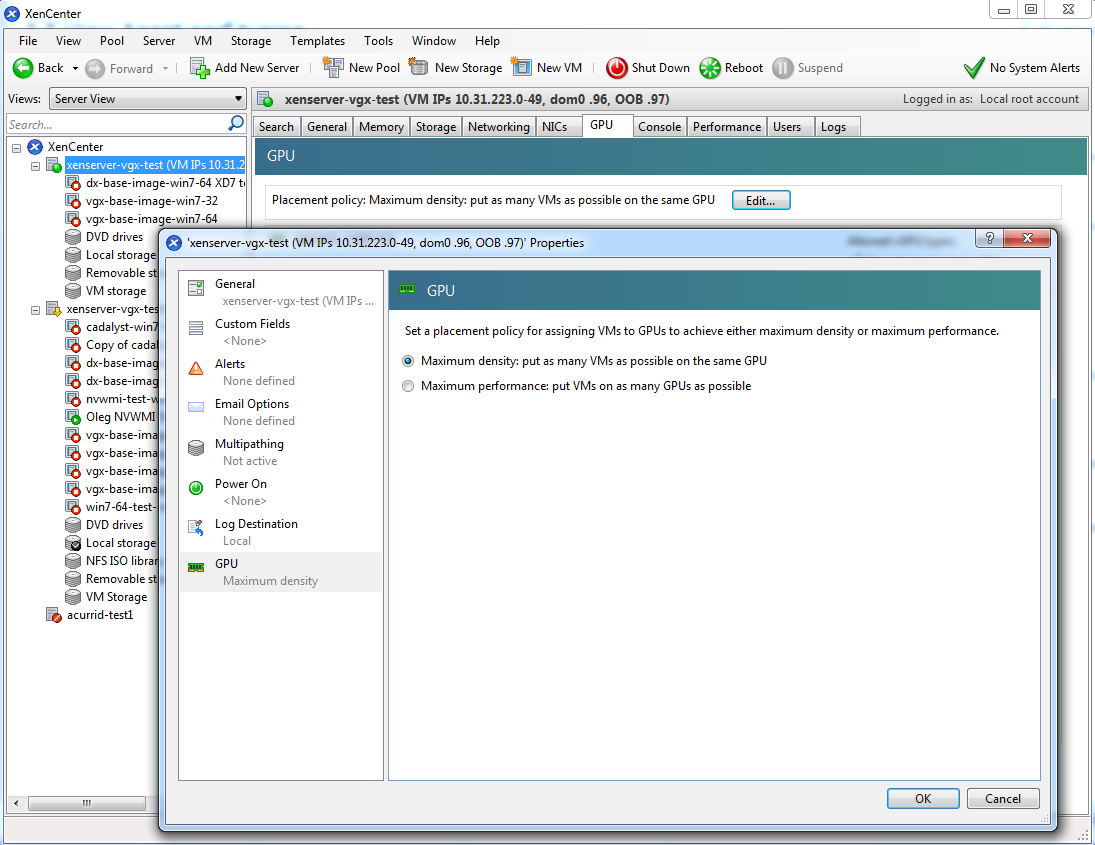The image size is (1095, 845).
Task: Open the Server View dropdown
Action: tap(236, 99)
